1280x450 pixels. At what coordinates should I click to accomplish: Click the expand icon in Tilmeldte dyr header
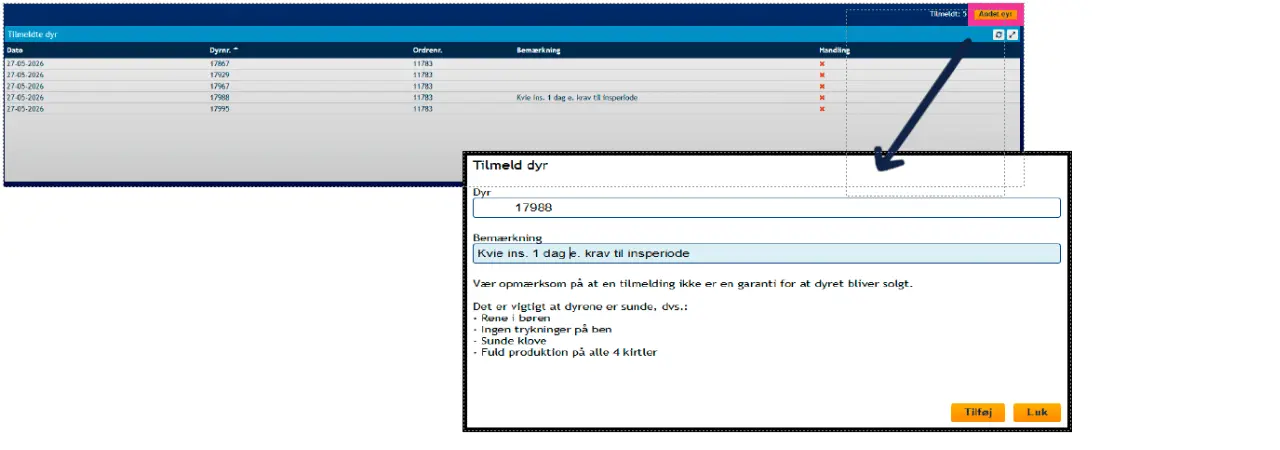tap(1013, 35)
